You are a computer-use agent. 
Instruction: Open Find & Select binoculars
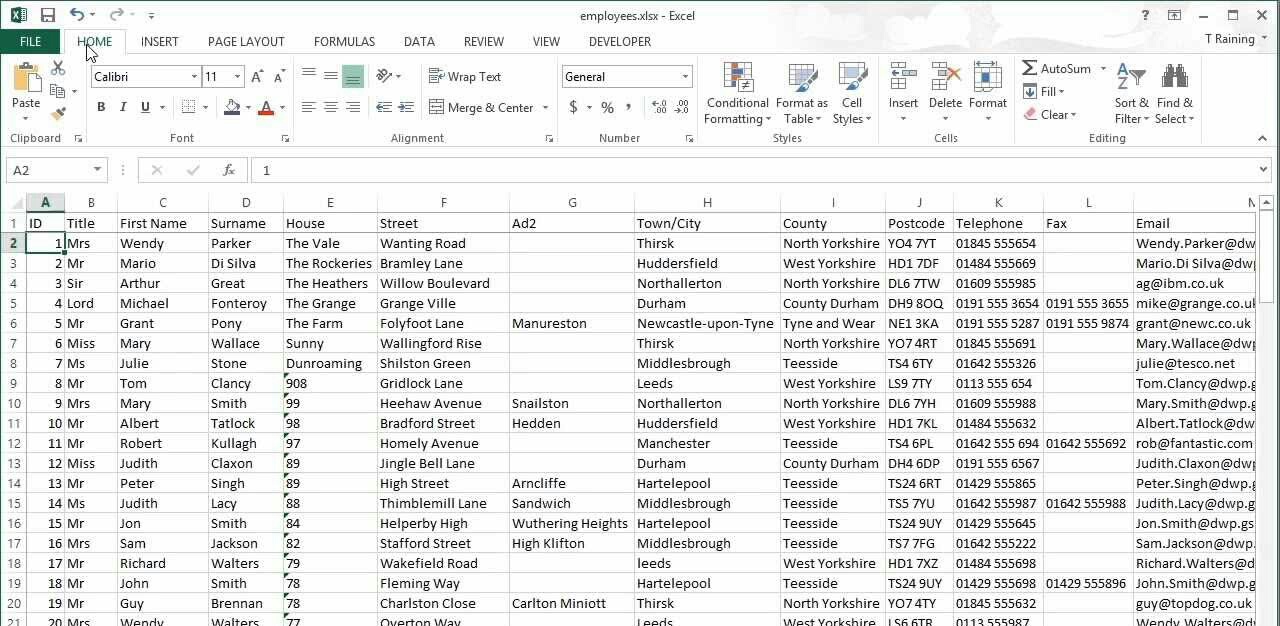pyautogui.click(x=1174, y=95)
